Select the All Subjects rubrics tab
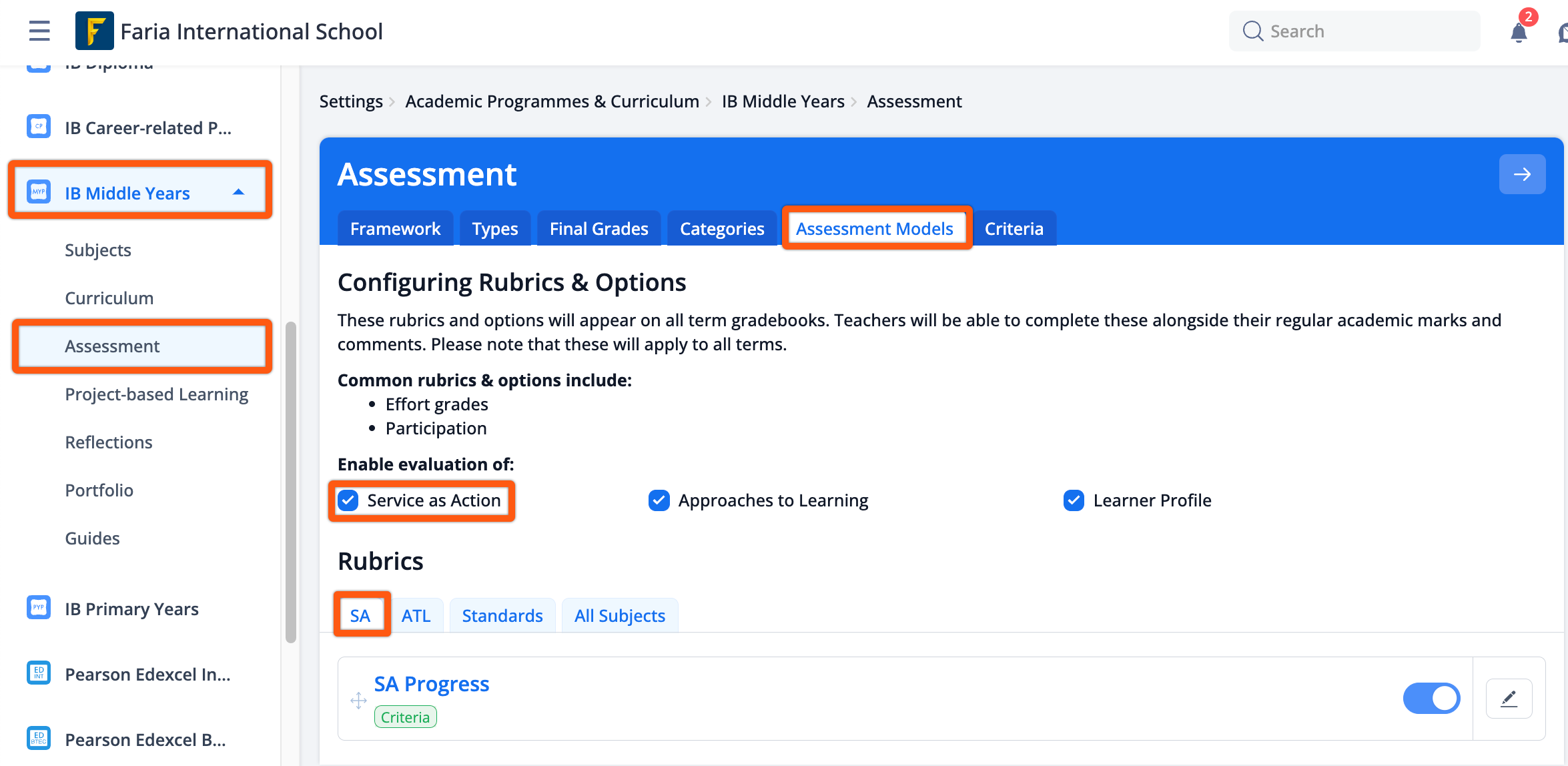The width and height of the screenshot is (1568, 766). 620,615
